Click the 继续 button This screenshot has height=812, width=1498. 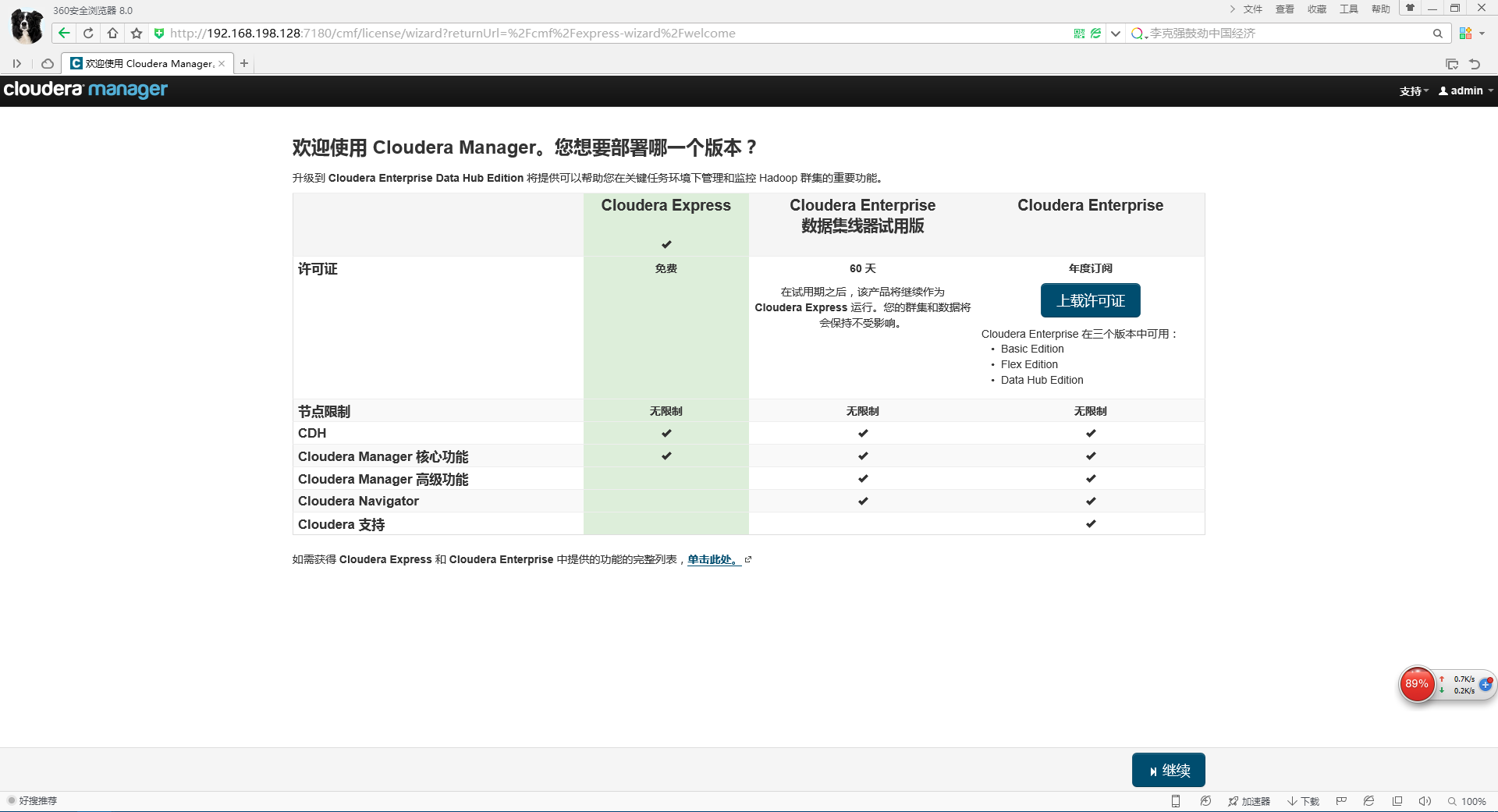pyautogui.click(x=1169, y=770)
